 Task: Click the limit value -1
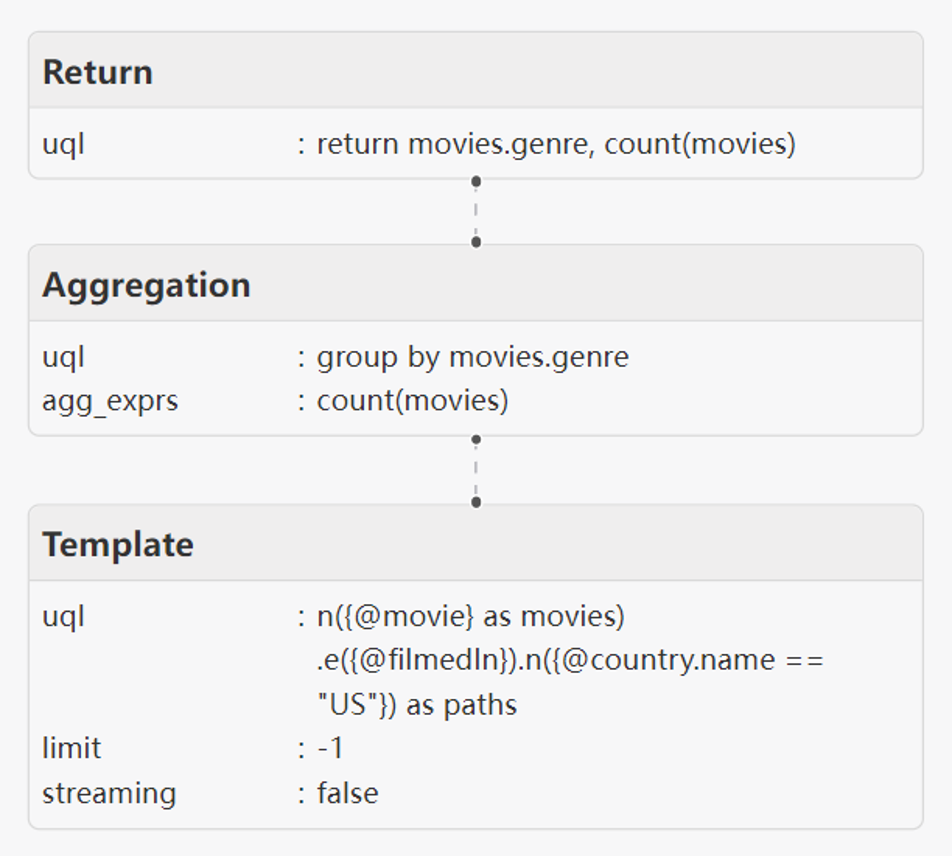(x=330, y=748)
